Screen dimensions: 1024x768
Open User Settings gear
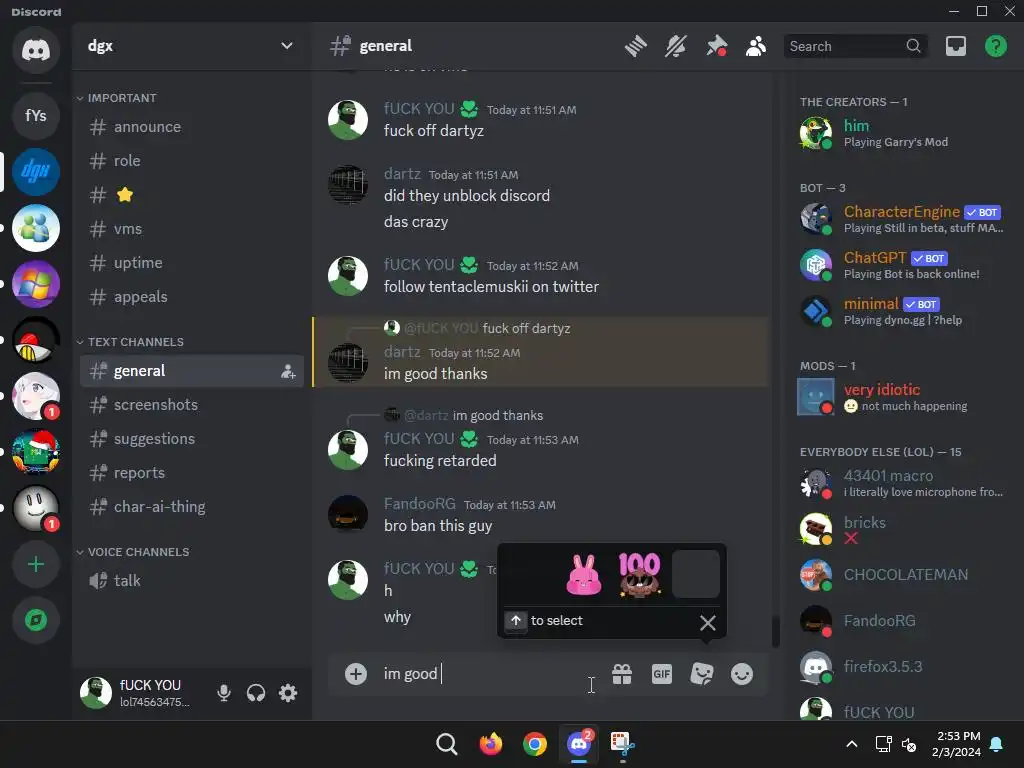(288, 693)
